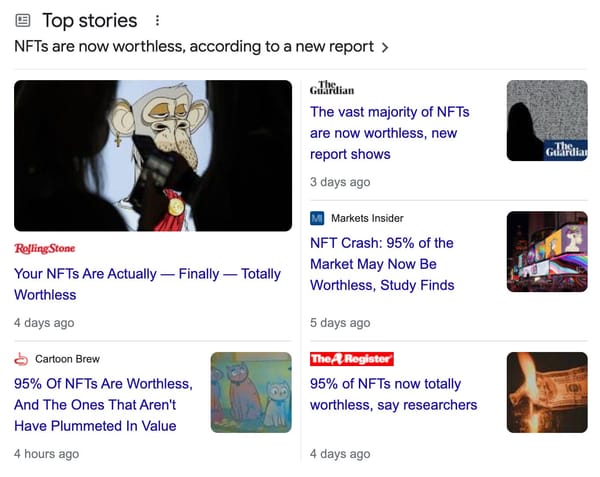This screenshot has height=477, width=600.
Task: Open the 'NFT Crash: 95% of the Market' story
Action: [x=382, y=264]
